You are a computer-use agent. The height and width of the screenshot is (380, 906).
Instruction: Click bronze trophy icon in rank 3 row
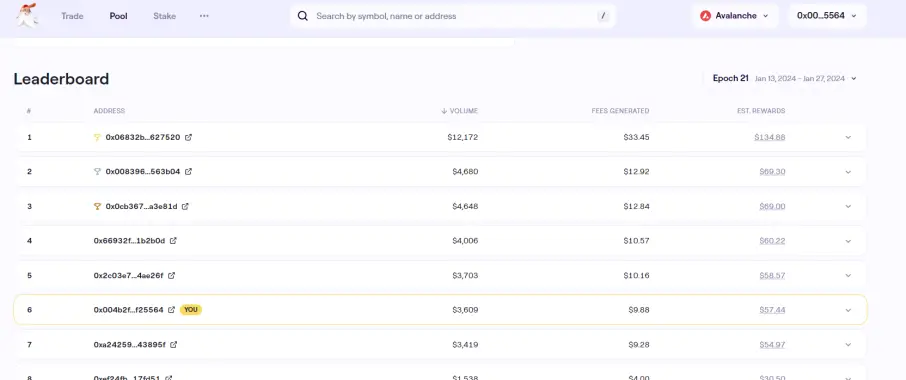[97, 206]
